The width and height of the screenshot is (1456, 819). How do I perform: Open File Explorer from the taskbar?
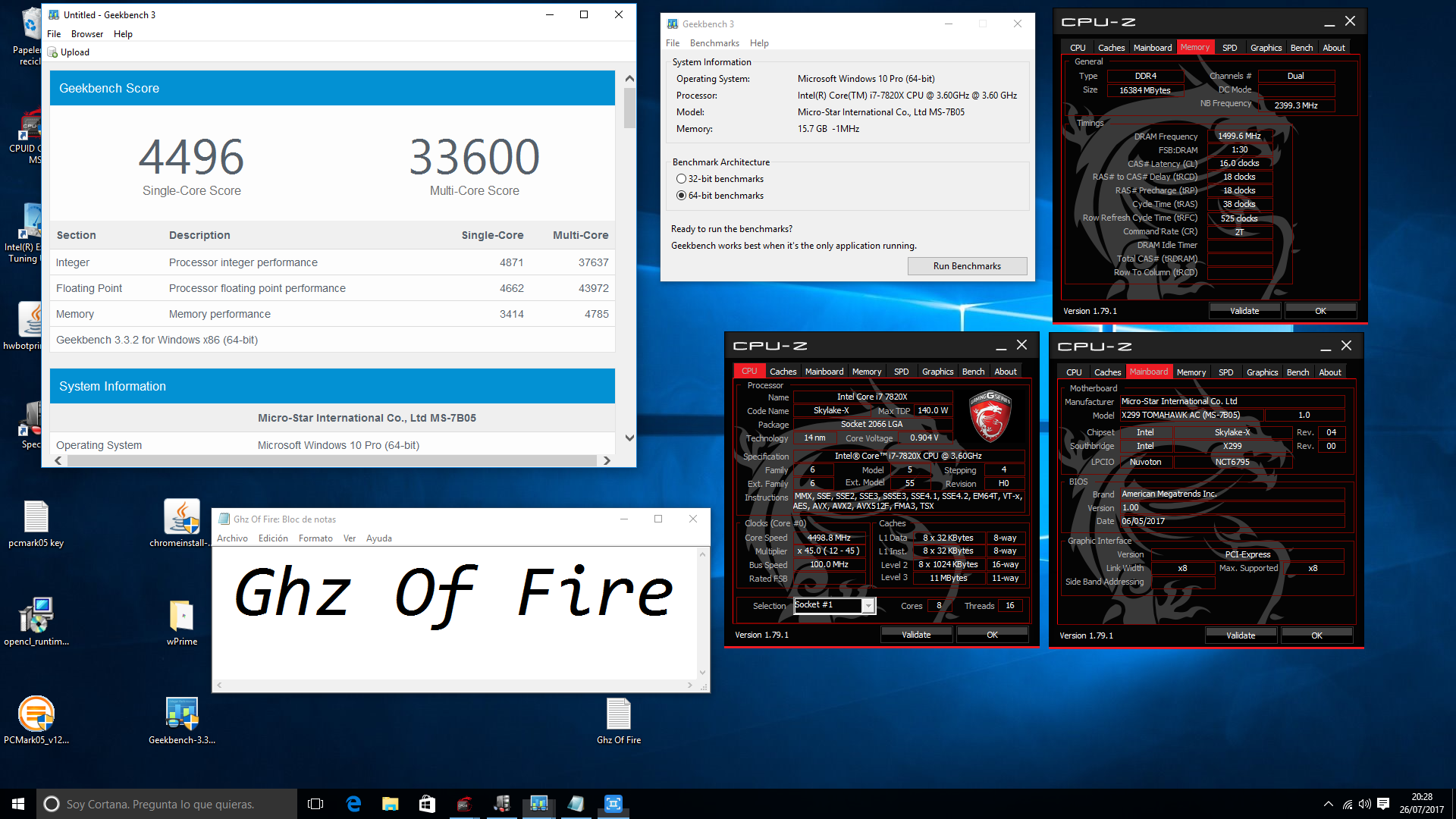pos(390,804)
